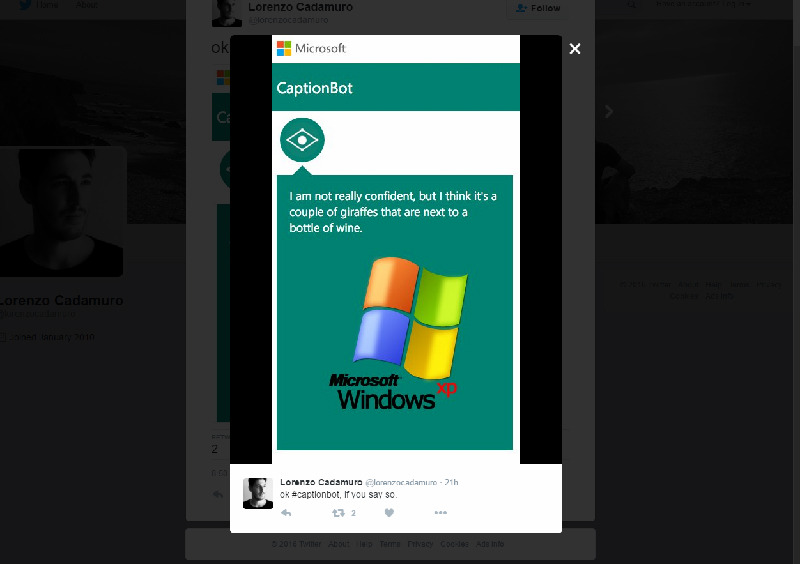The width and height of the screenshot is (800, 564).
Task: Open the Help link in the footer
Action: coord(365,544)
